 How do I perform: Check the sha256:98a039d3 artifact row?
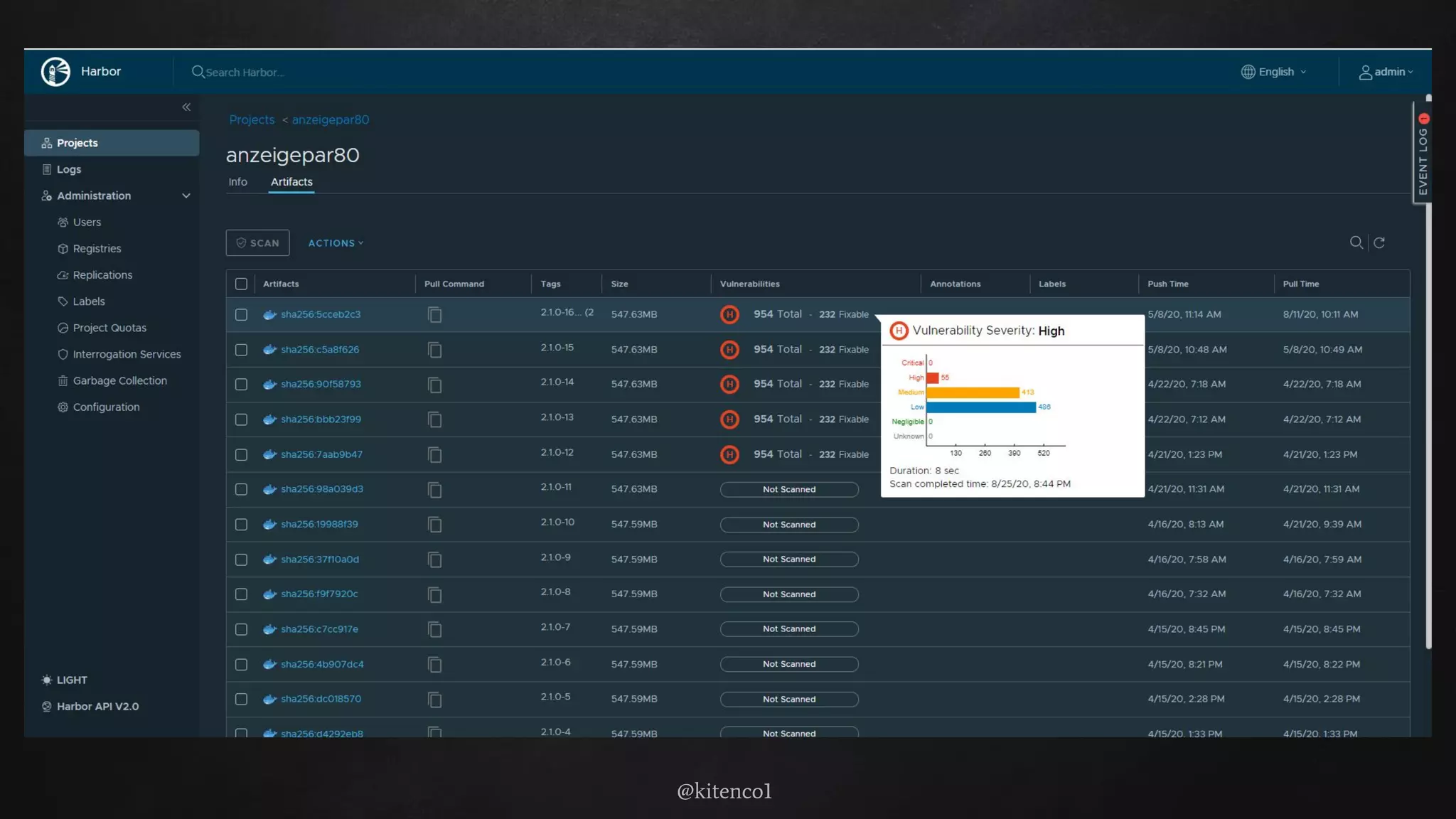pyautogui.click(x=242, y=490)
